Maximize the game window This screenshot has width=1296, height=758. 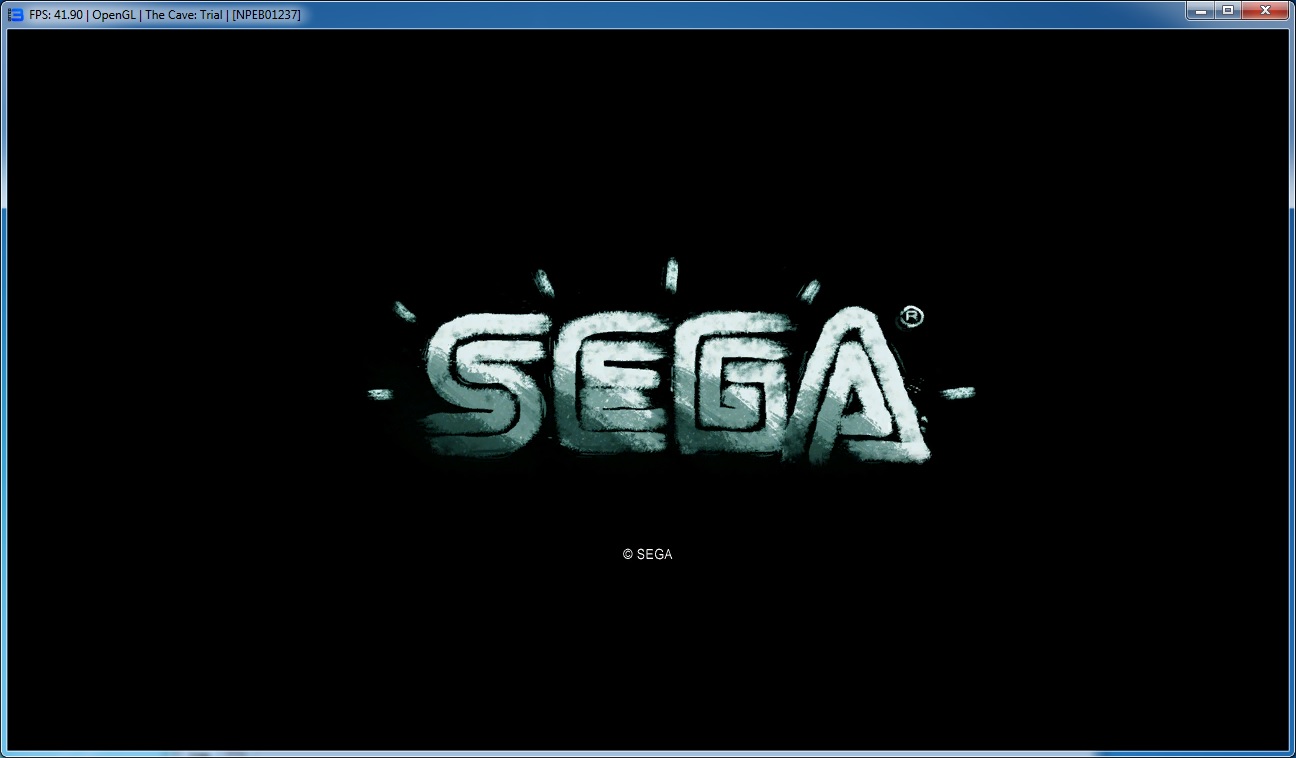coord(1227,10)
